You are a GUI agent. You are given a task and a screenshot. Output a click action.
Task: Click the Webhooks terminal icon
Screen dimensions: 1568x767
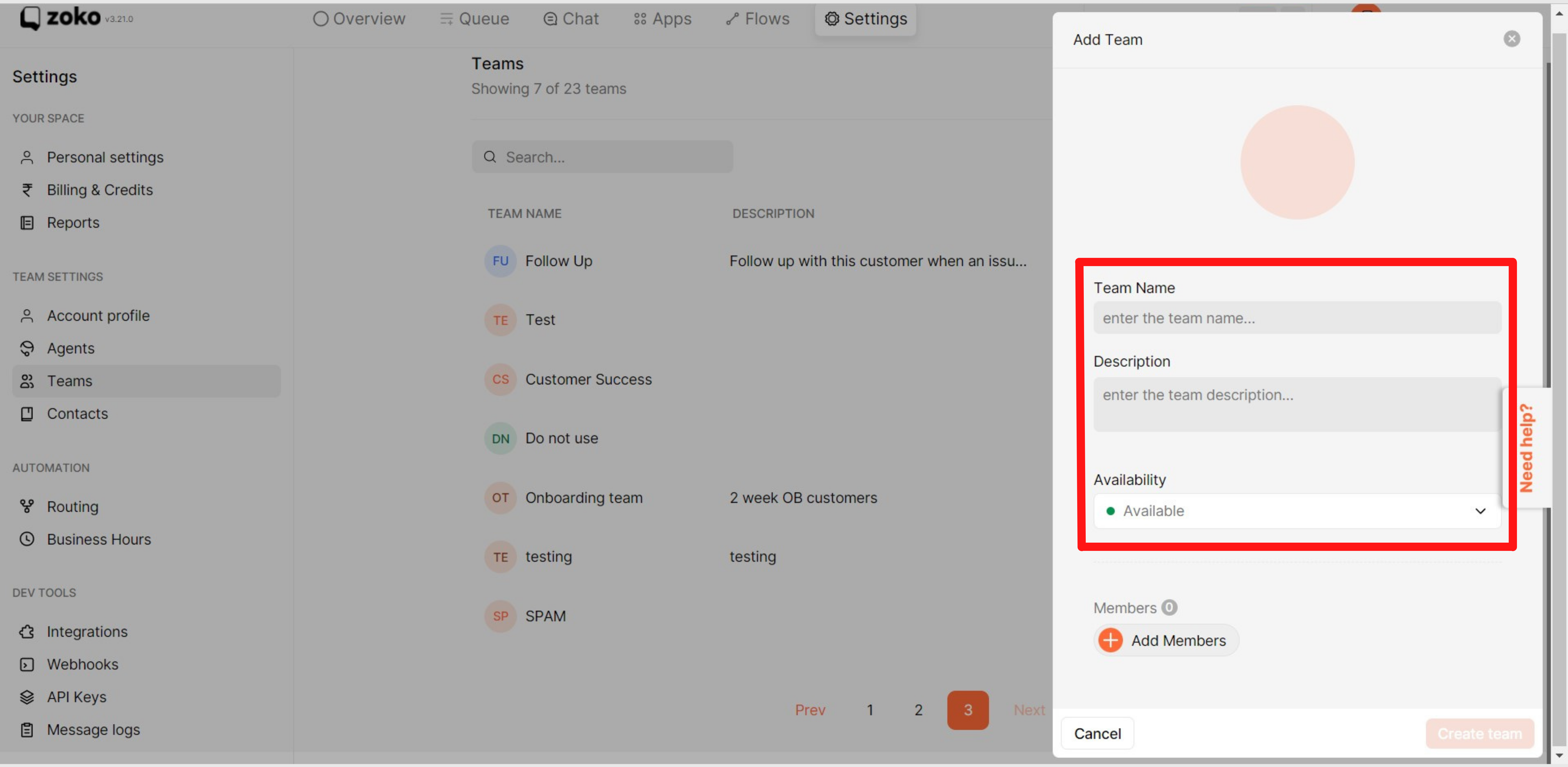pos(27,665)
